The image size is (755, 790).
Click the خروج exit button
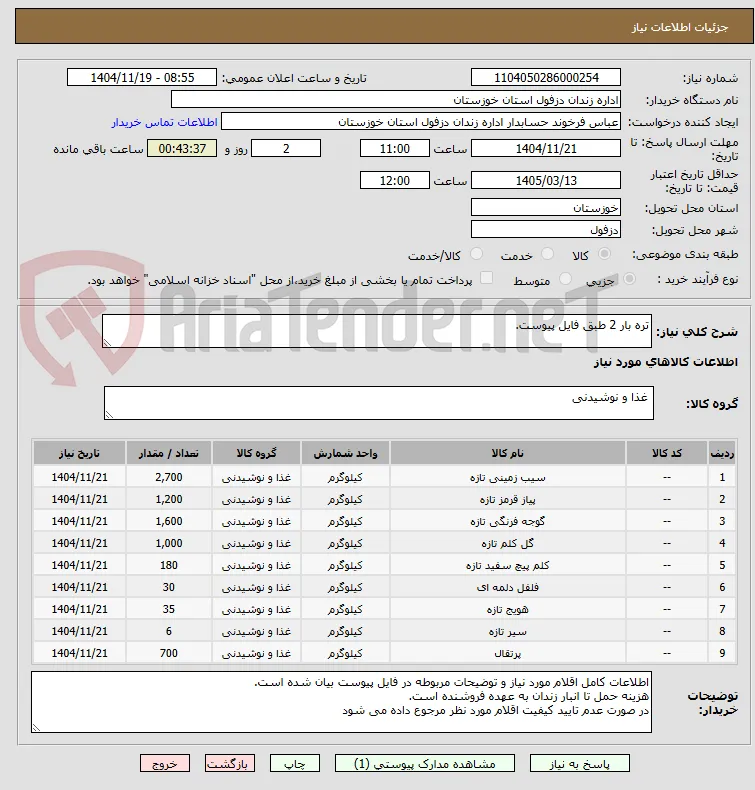(x=165, y=763)
